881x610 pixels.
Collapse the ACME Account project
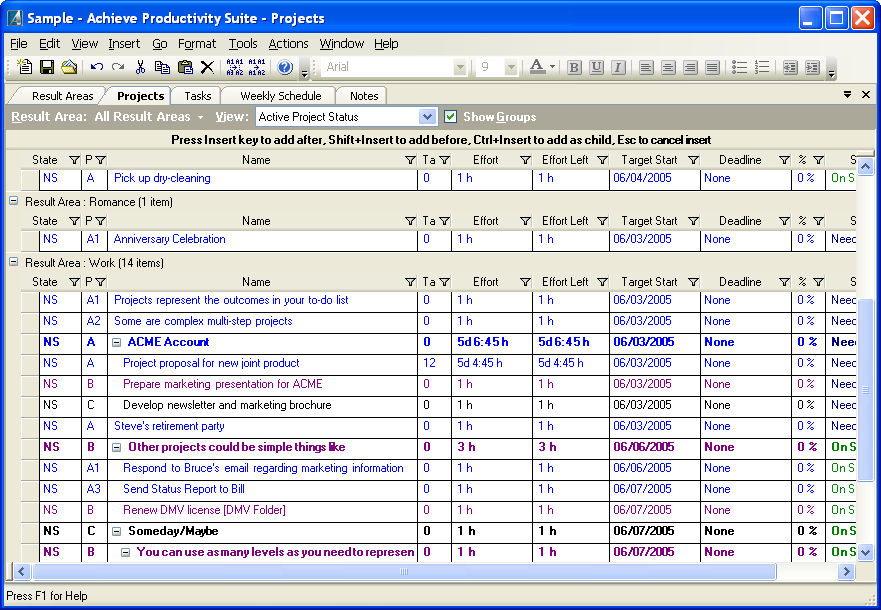(x=116, y=342)
